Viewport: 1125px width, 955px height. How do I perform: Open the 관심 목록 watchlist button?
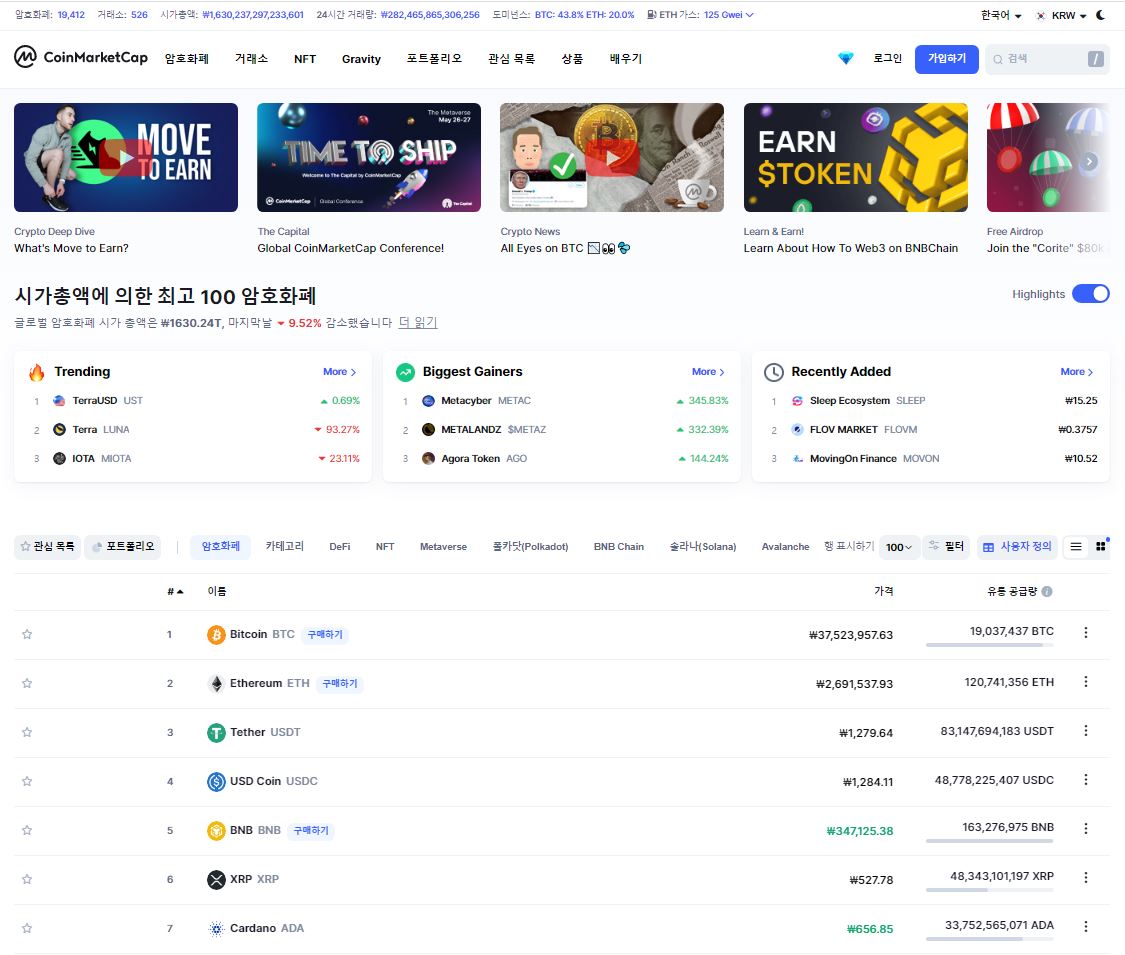[x=47, y=547]
